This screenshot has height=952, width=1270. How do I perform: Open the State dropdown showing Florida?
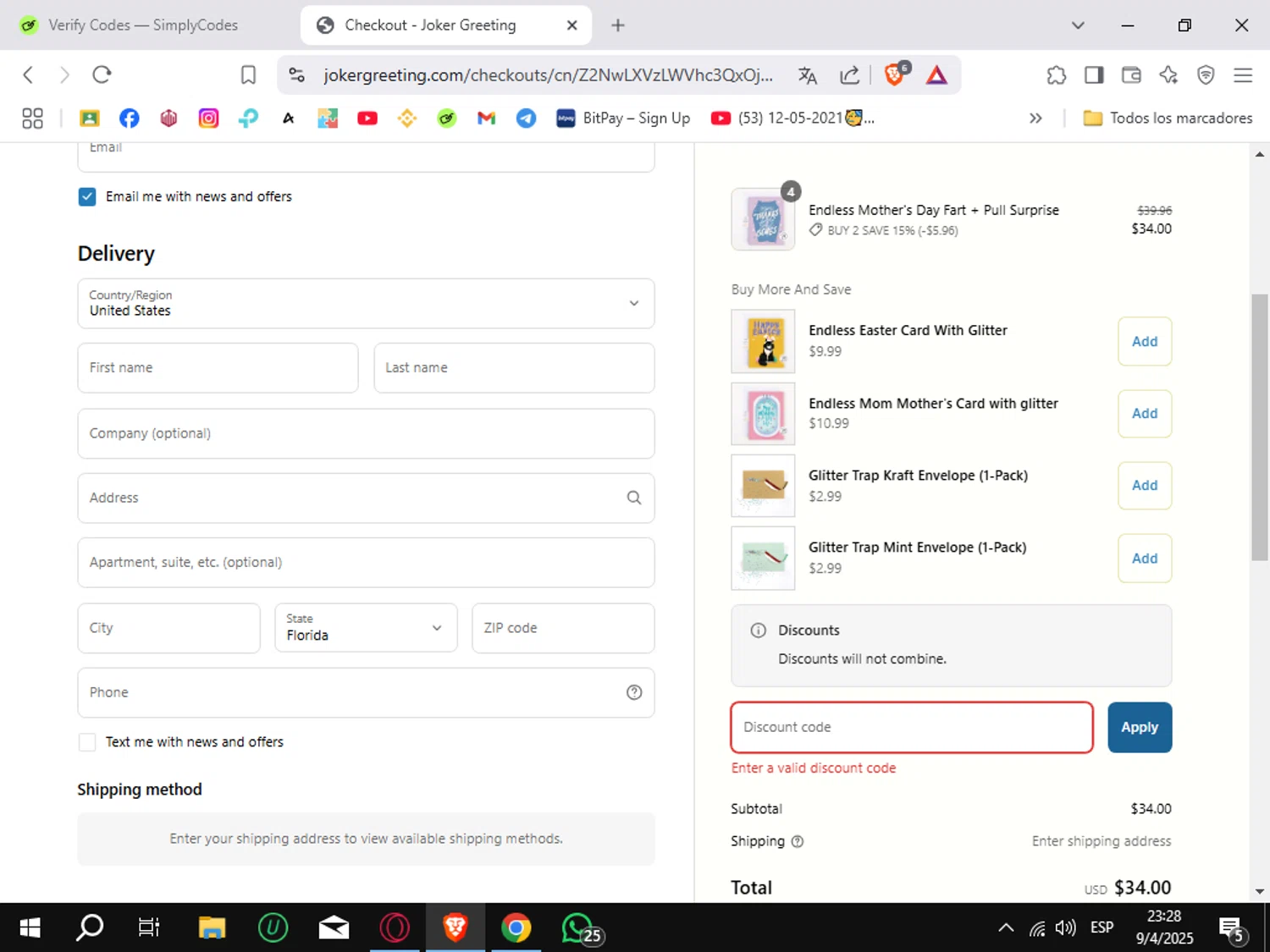click(366, 628)
